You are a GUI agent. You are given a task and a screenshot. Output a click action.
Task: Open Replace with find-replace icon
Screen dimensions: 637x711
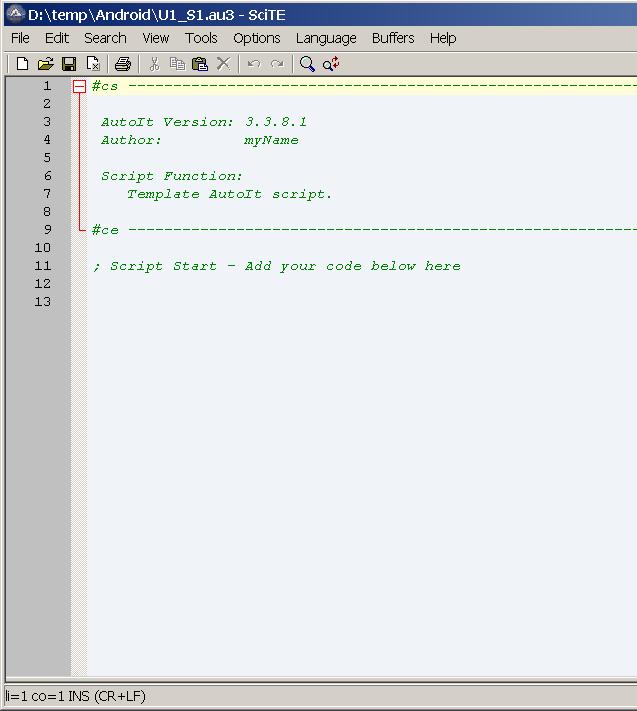point(331,64)
